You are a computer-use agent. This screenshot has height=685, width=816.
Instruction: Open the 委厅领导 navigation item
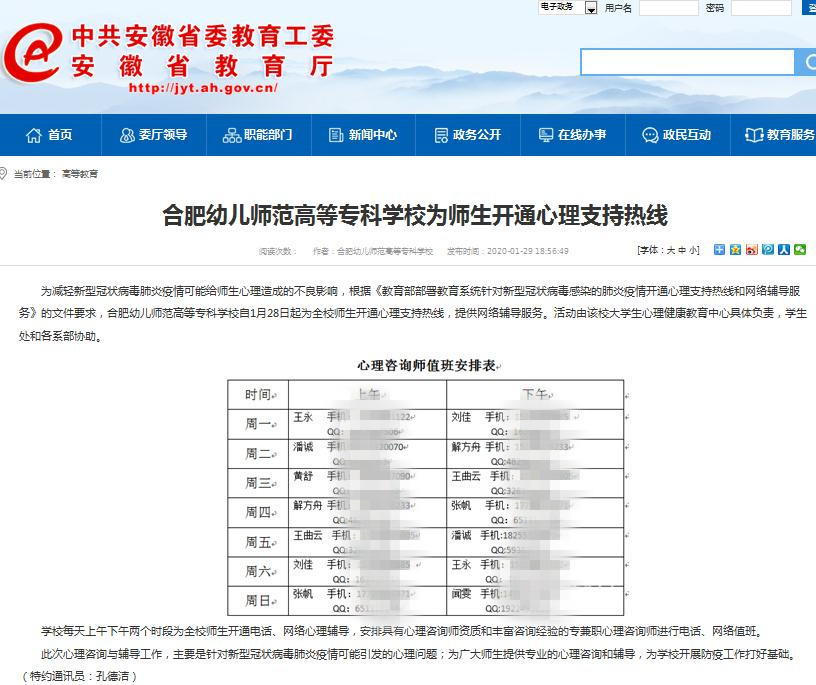click(154, 135)
